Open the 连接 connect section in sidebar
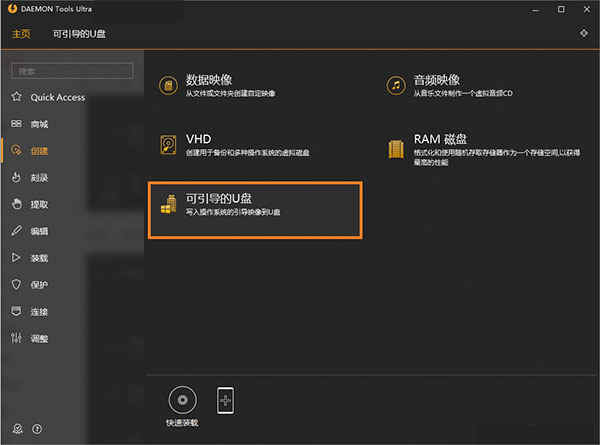 pyautogui.click(x=29, y=311)
